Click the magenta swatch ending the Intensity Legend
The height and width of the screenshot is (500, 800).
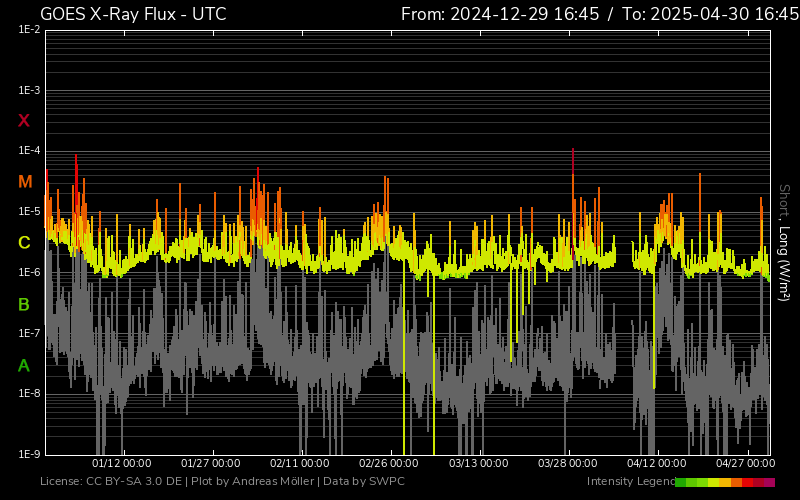769,482
